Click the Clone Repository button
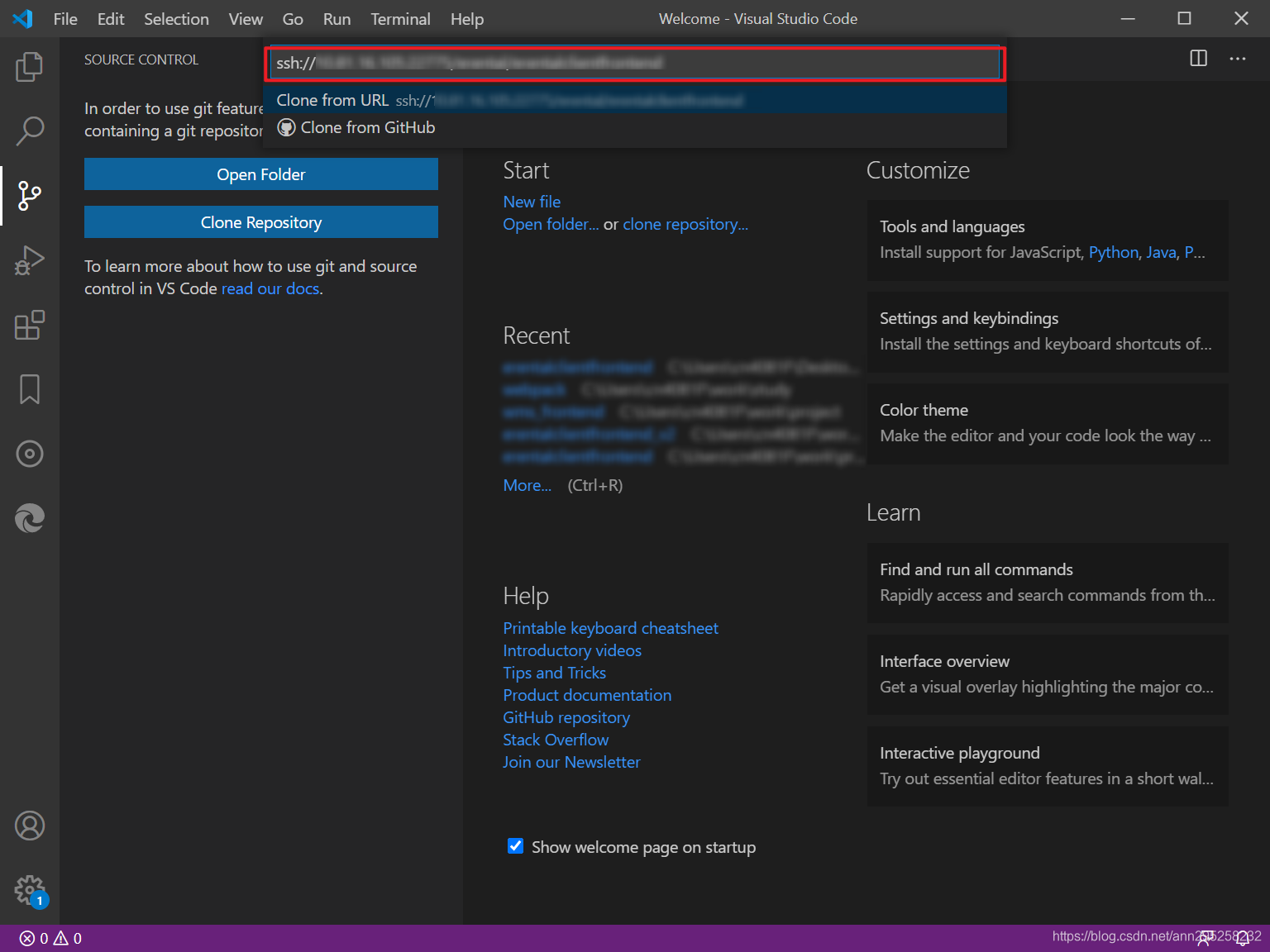Image resolution: width=1270 pixels, height=952 pixels. pos(261,222)
